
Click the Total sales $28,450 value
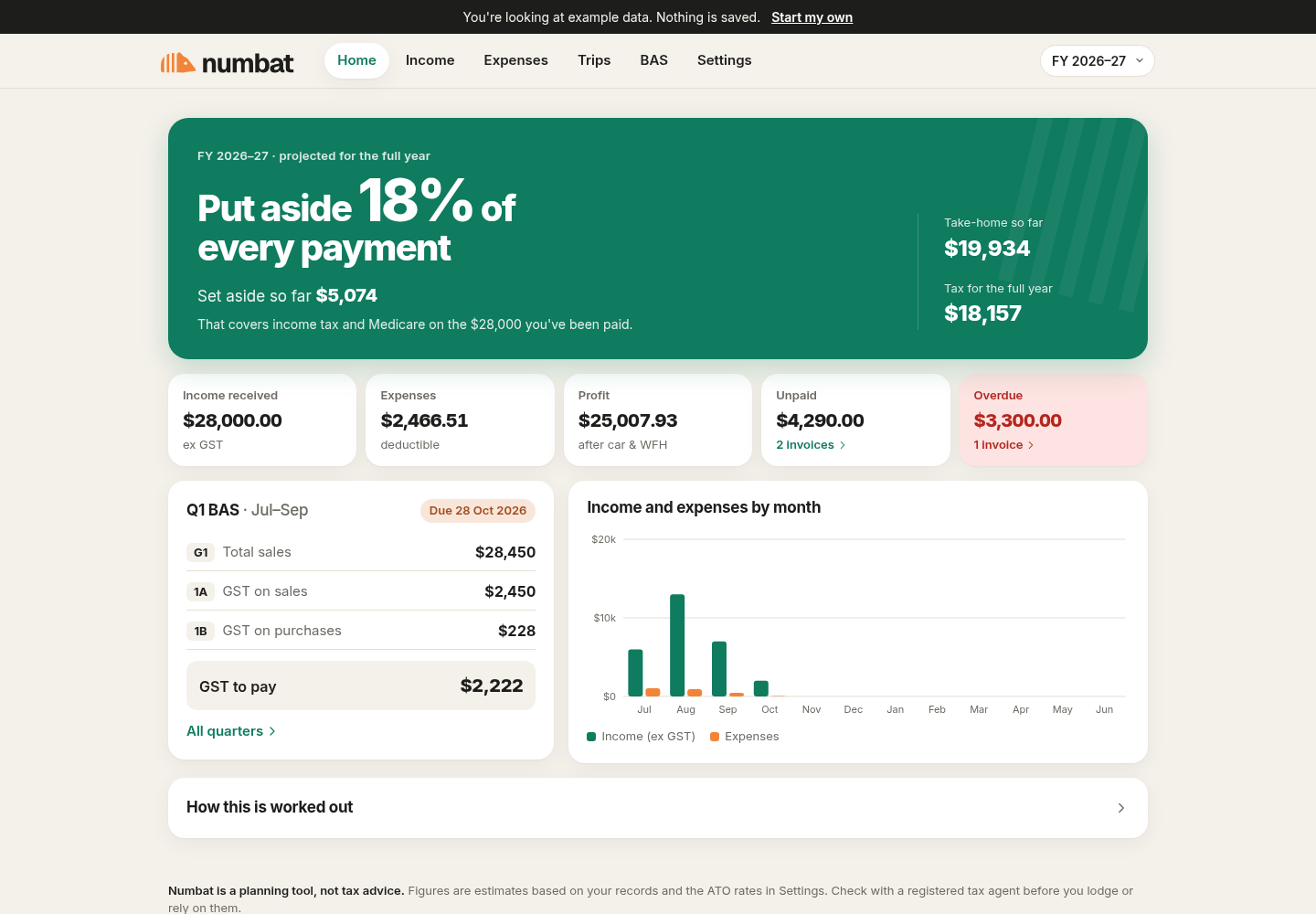[505, 552]
